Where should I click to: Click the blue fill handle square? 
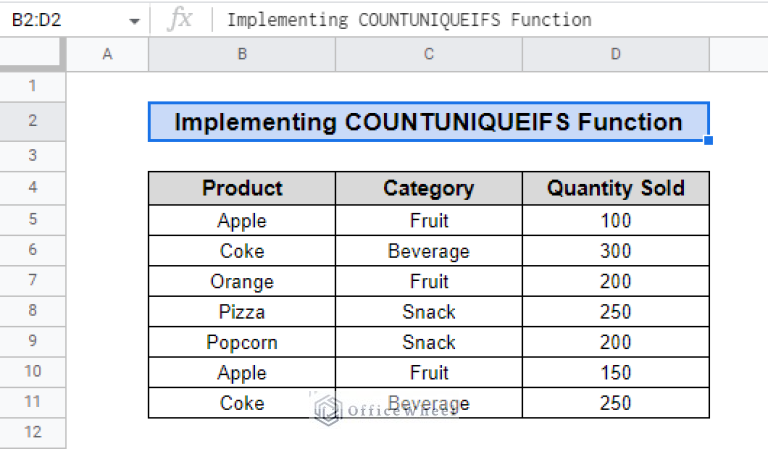click(709, 141)
